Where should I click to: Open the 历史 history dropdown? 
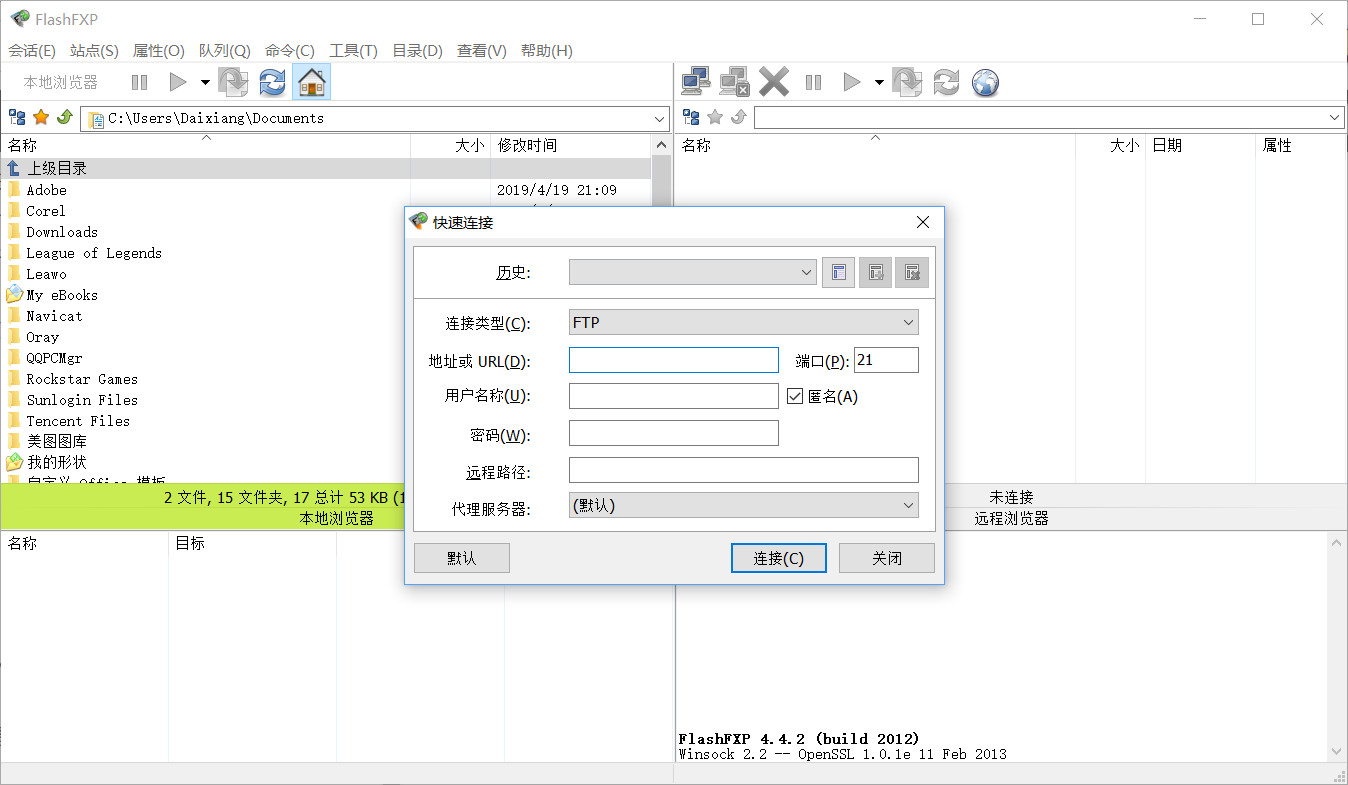coord(692,272)
